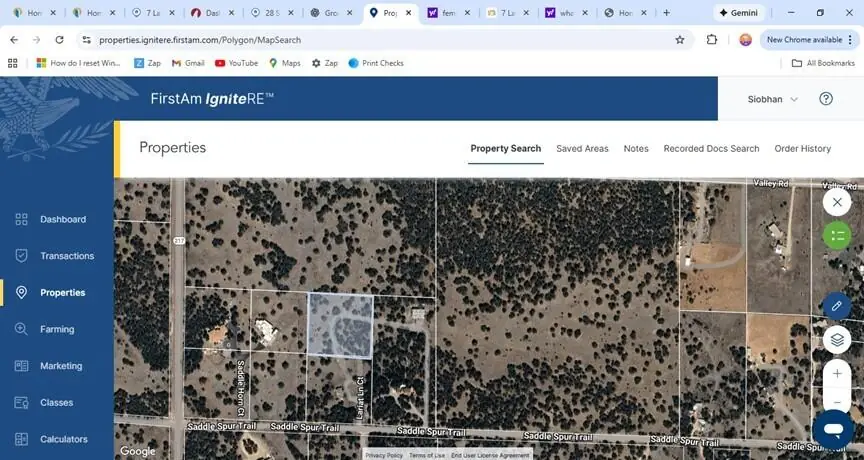Click the map layers icon
Screen dimensions: 864x460
click(x=837, y=340)
